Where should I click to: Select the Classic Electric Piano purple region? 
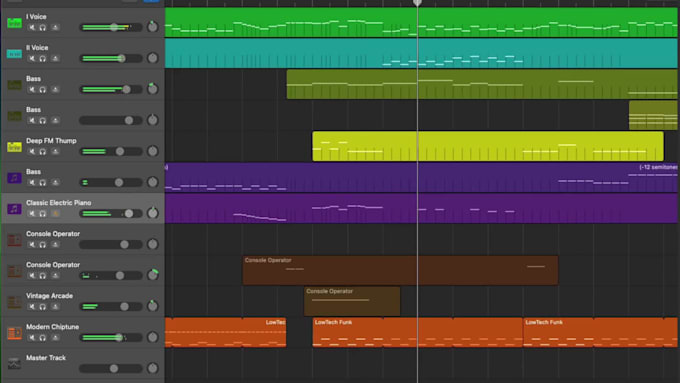point(421,208)
